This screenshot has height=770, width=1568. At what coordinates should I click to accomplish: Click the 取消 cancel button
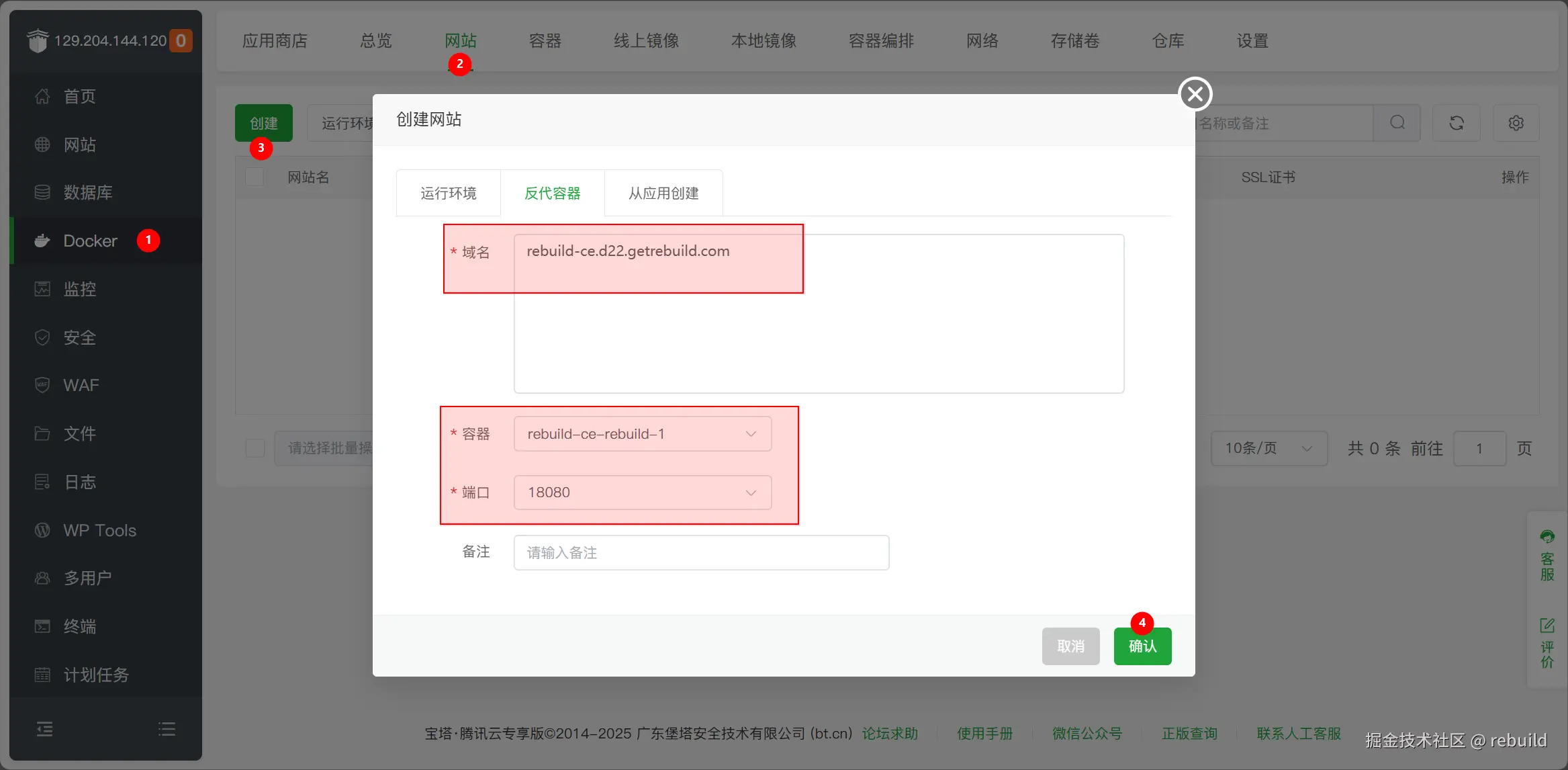tap(1070, 646)
